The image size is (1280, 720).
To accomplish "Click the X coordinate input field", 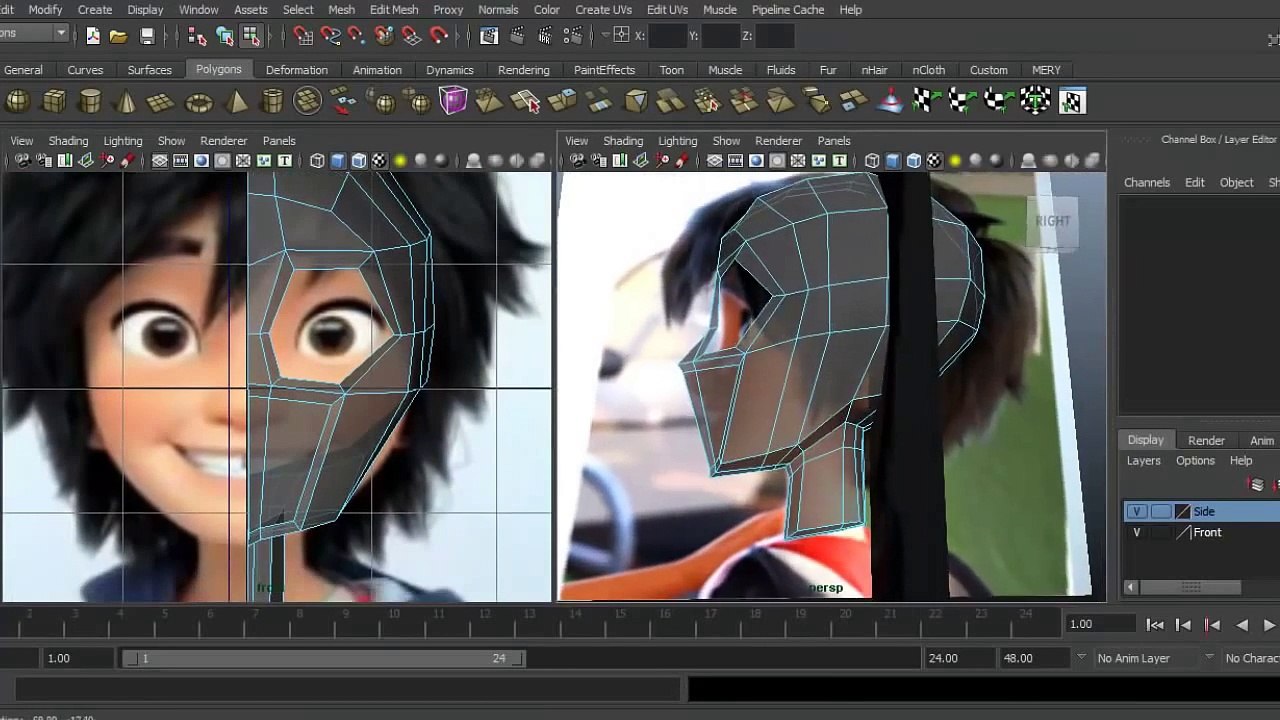I will 668,37.
